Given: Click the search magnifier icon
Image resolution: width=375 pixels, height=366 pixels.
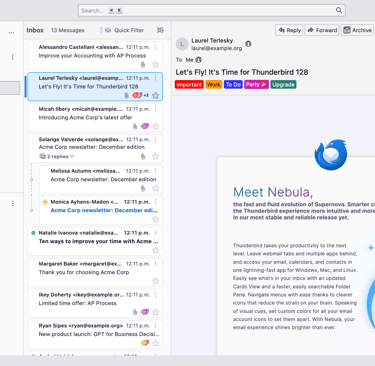Looking at the screenshot, I should (339, 10).
